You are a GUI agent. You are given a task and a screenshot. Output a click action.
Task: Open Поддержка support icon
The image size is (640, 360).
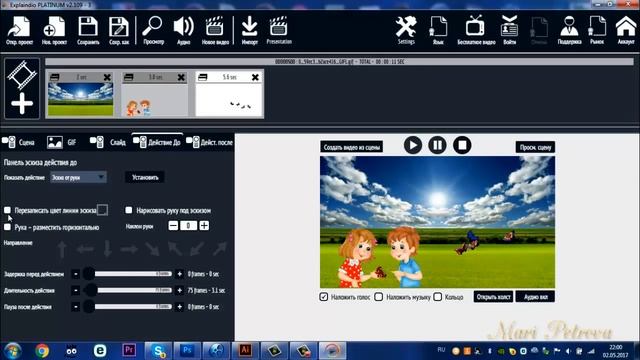pos(569,30)
